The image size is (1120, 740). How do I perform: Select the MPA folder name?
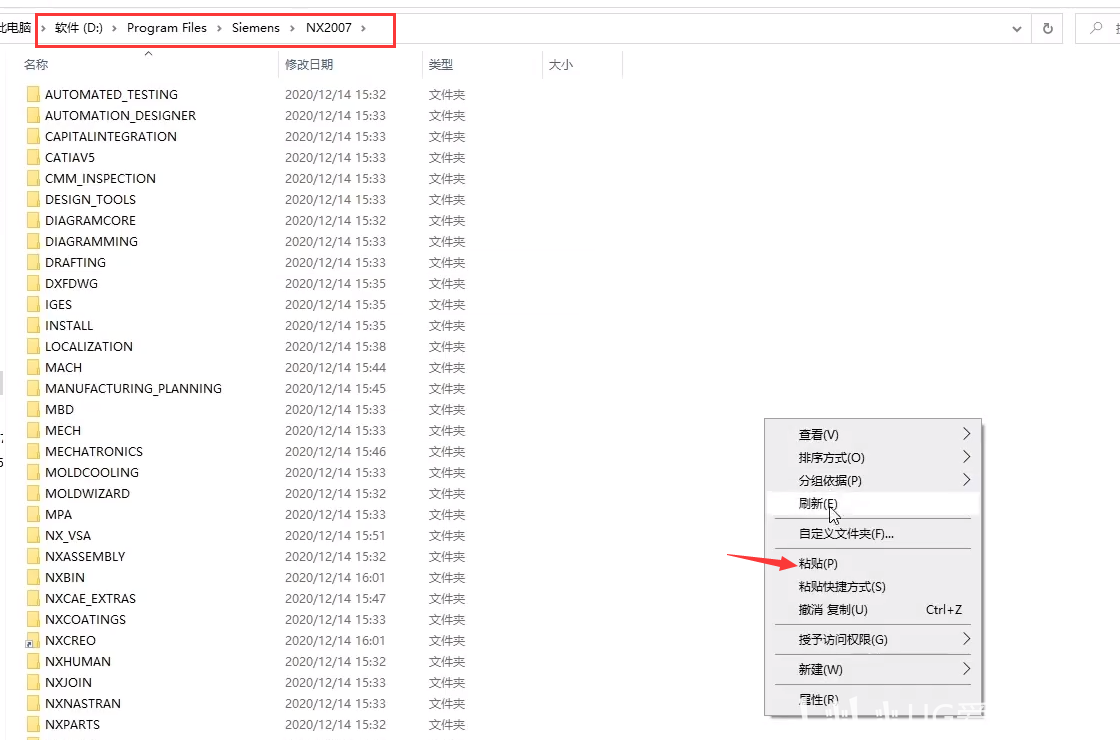[59, 514]
